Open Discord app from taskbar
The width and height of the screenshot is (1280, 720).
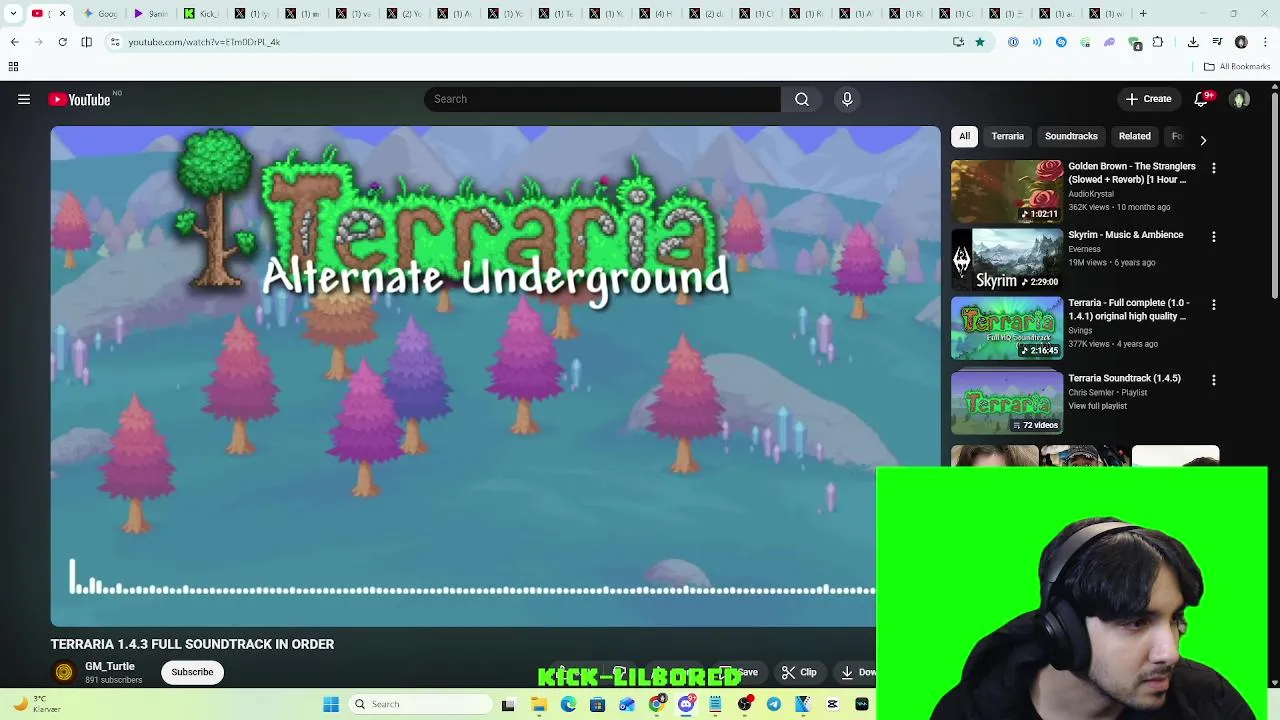(686, 704)
